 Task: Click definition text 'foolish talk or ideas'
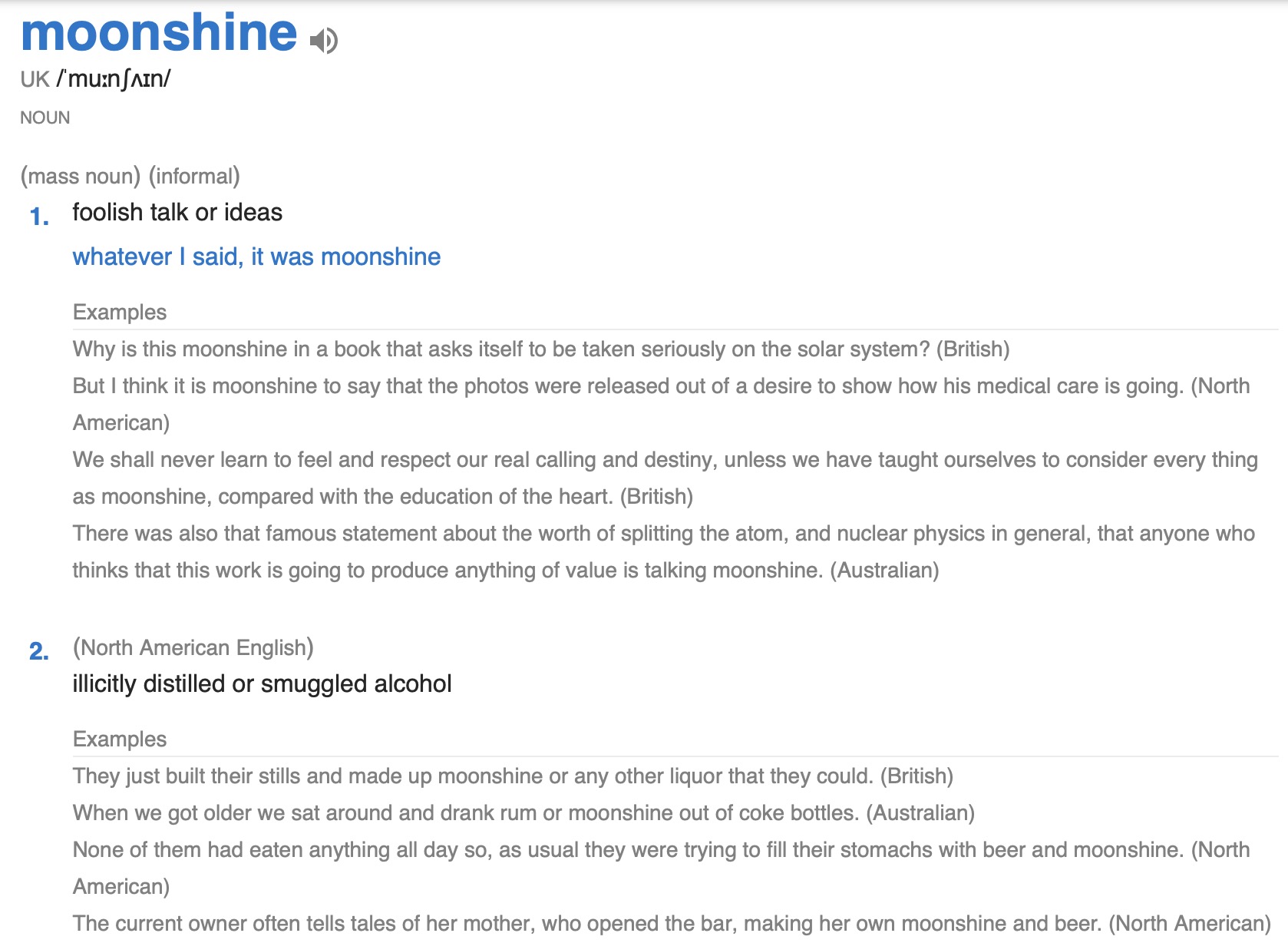(177, 212)
